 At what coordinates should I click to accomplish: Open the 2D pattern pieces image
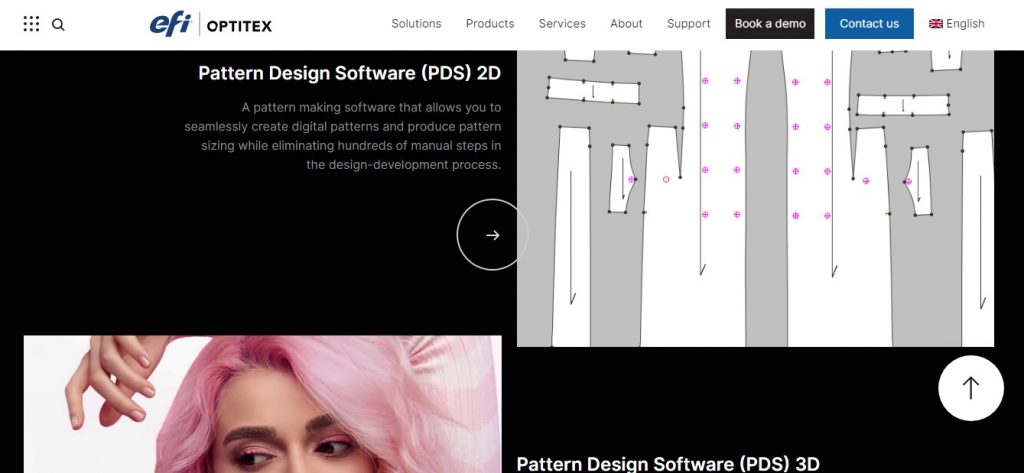coord(756,199)
